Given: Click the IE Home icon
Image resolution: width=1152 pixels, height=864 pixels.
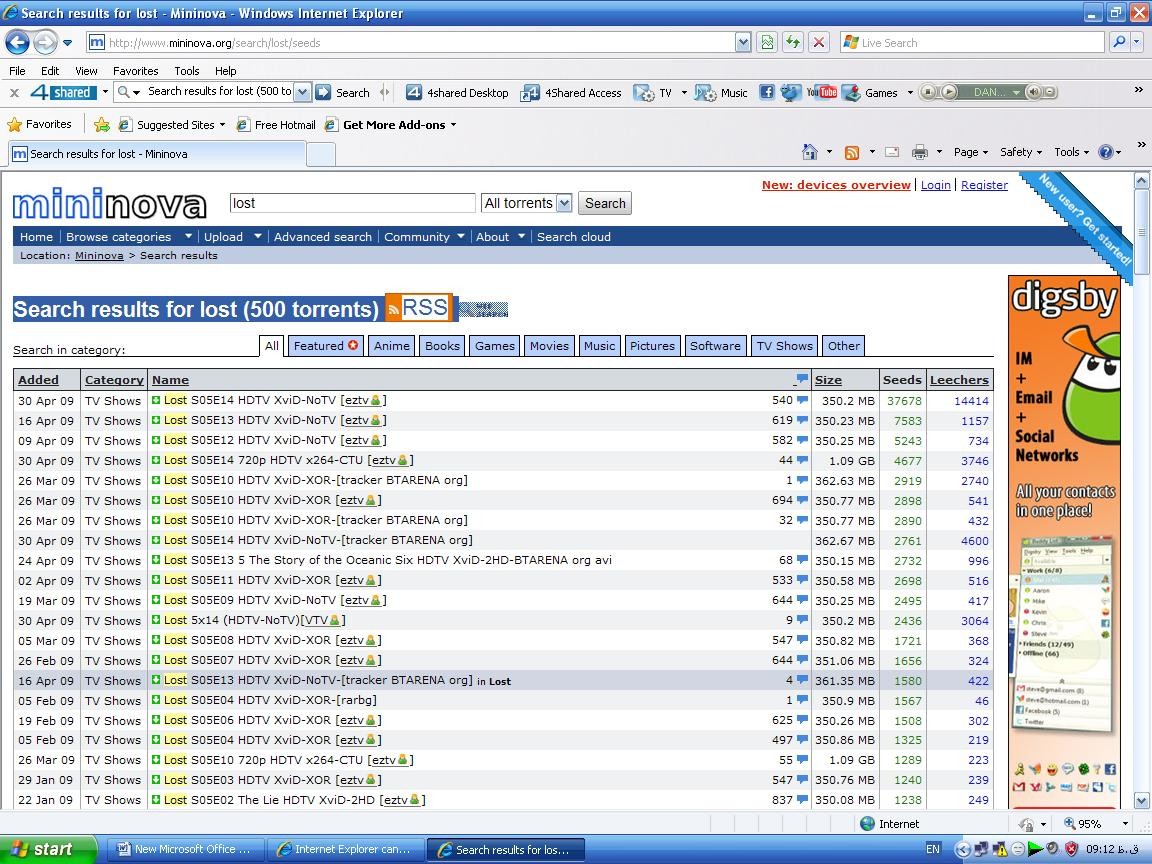Looking at the screenshot, I should coord(809,152).
